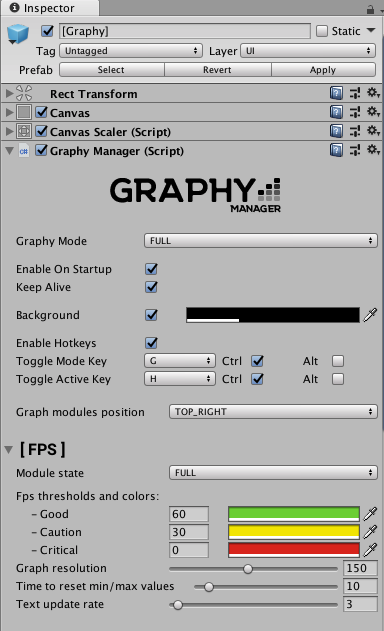The image size is (384, 631).
Task: Click the prefab Revert button
Action: click(x=217, y=70)
